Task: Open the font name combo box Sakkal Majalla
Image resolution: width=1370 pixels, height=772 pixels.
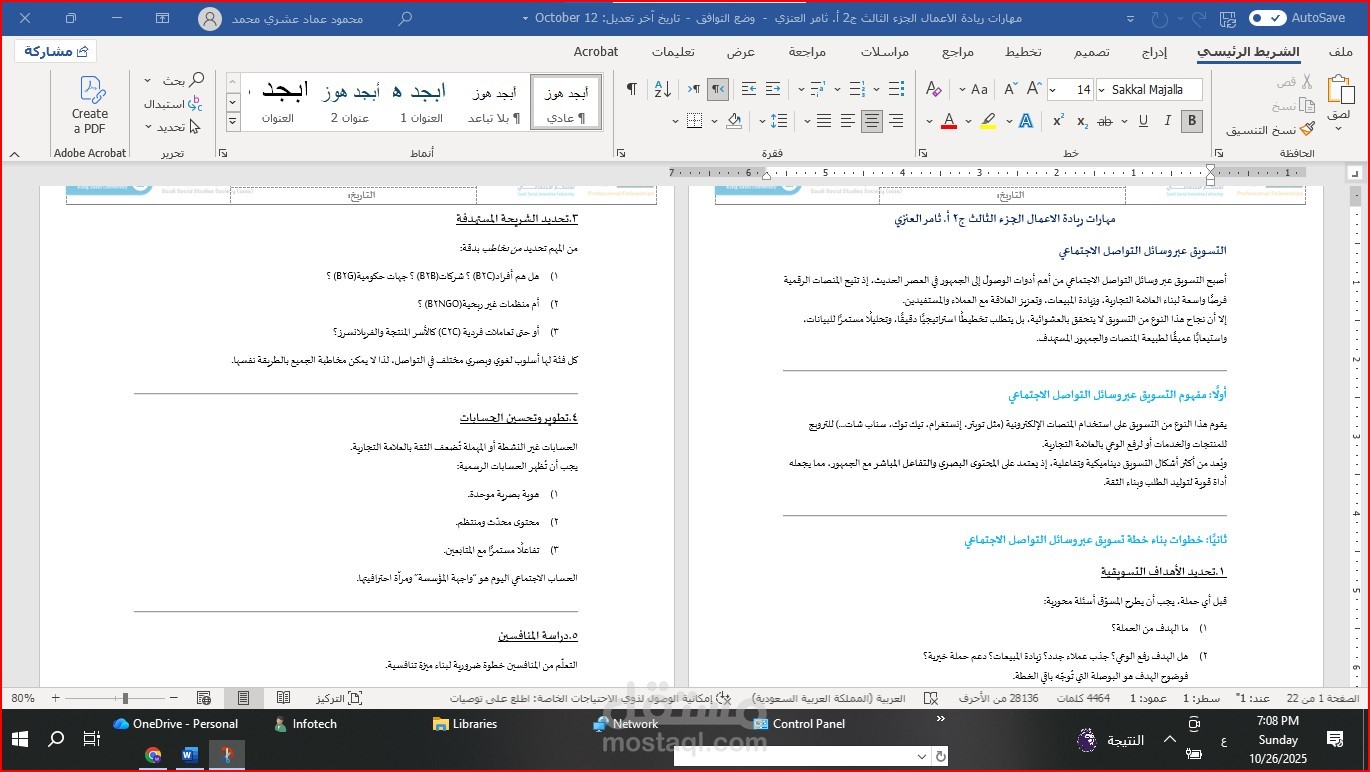Action: pos(1149,89)
